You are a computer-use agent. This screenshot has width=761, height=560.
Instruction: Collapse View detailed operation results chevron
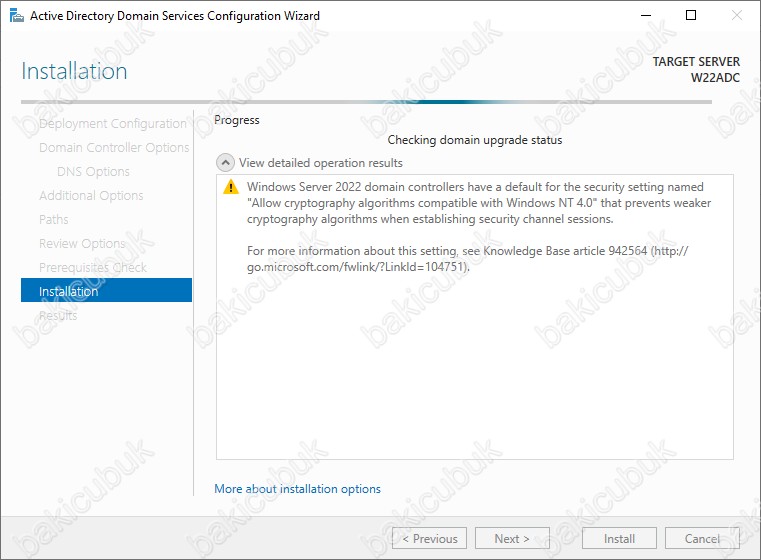(x=225, y=163)
